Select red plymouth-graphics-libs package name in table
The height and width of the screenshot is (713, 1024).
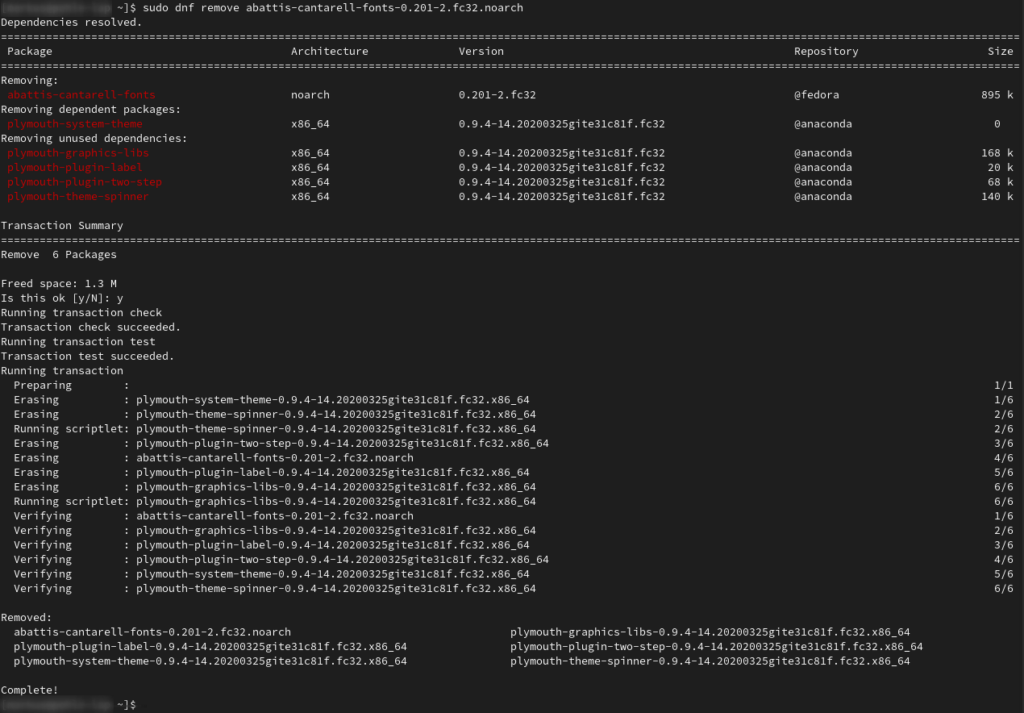click(78, 153)
